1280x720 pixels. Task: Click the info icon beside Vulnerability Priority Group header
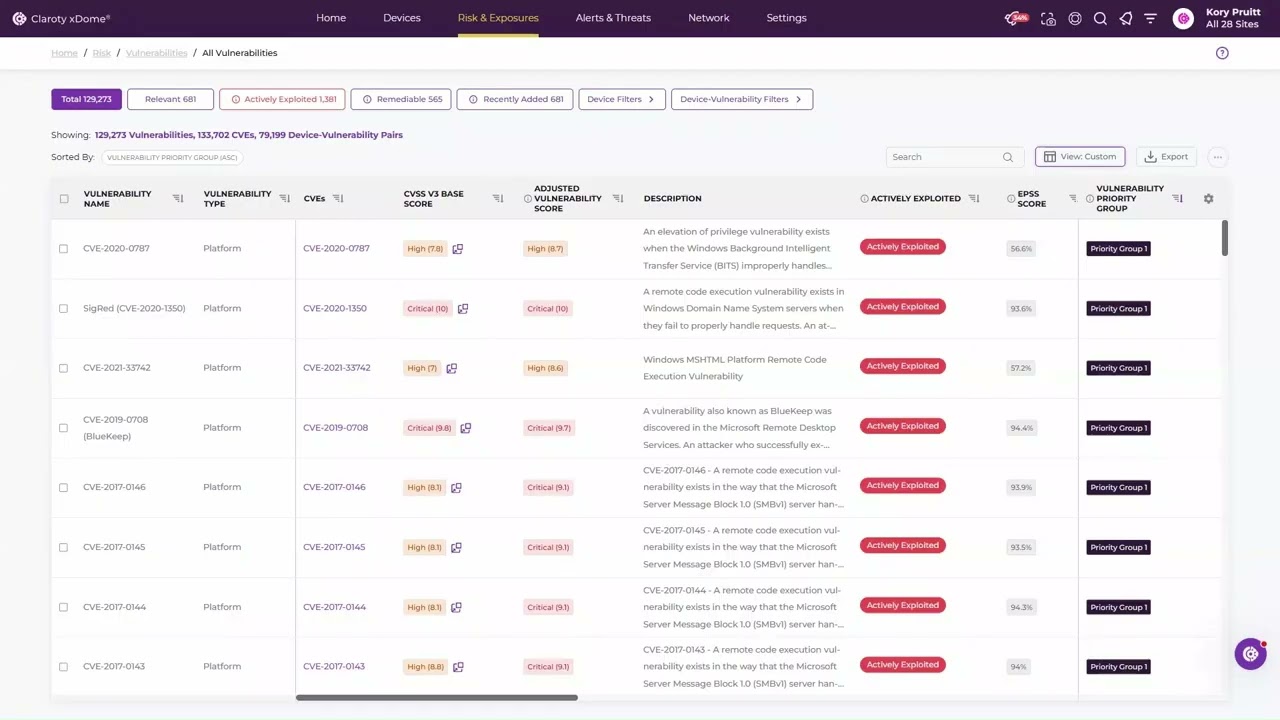coord(1090,198)
